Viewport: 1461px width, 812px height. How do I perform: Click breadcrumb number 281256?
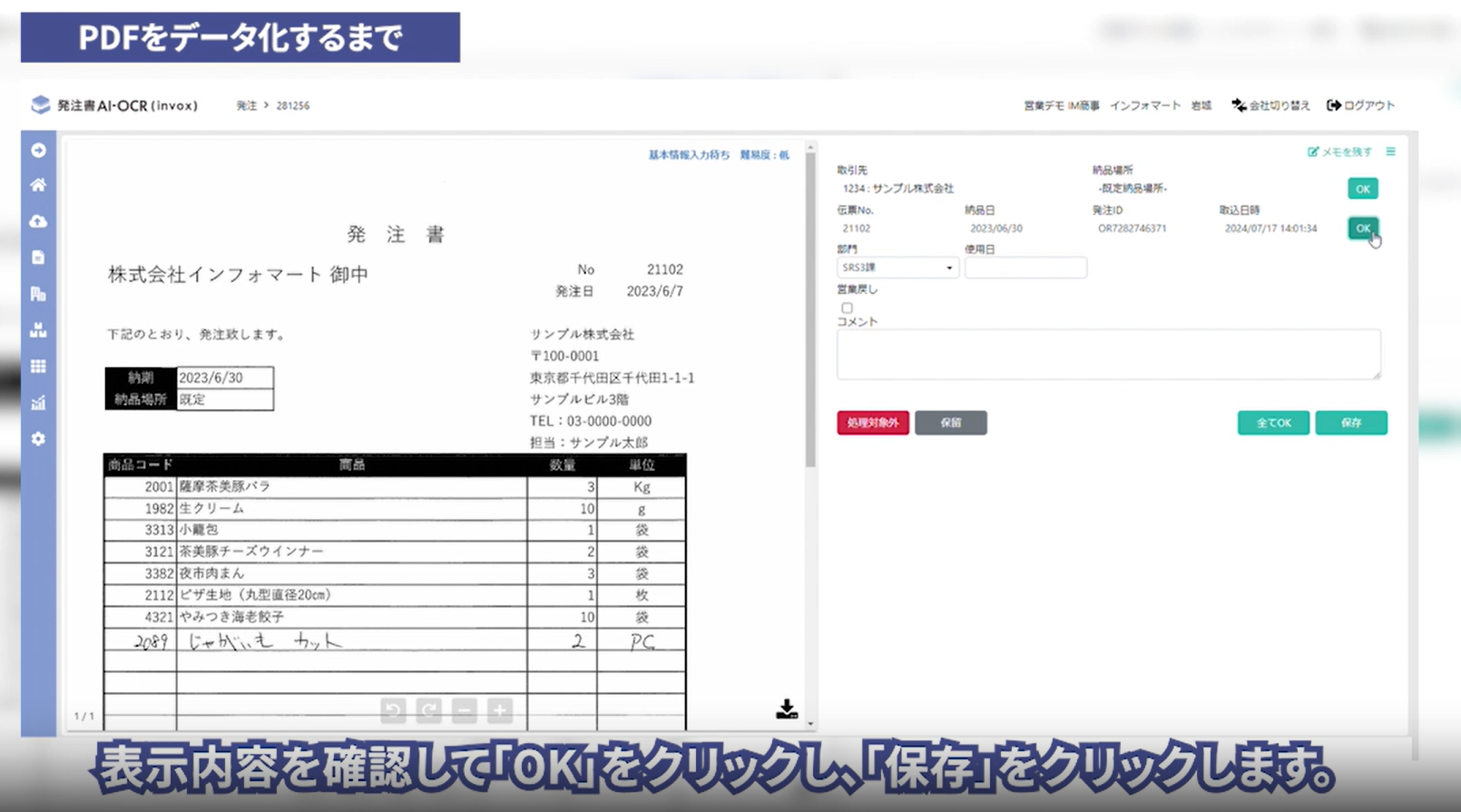(x=293, y=106)
